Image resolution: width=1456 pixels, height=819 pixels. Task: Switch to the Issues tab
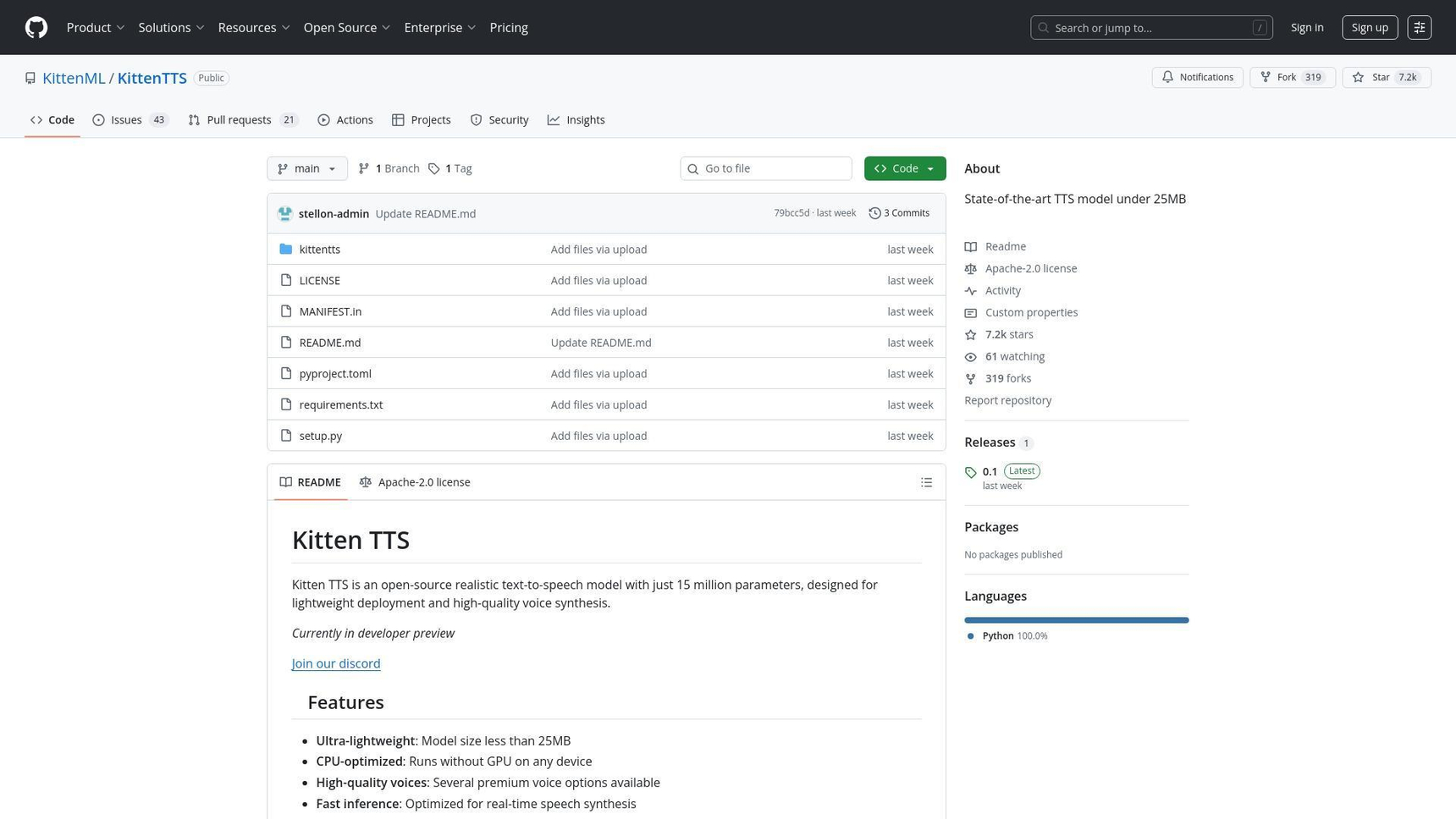pyautogui.click(x=130, y=120)
